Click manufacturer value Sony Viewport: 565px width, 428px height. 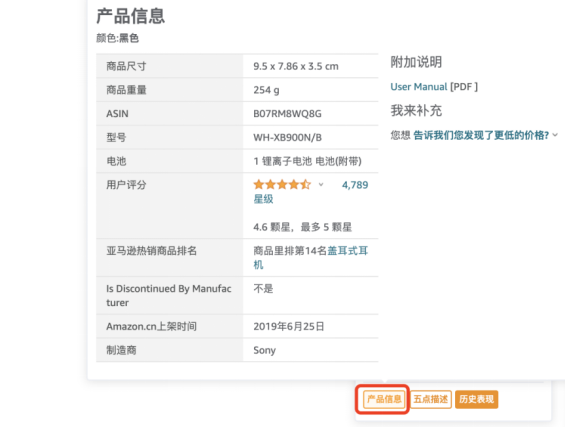point(264,350)
